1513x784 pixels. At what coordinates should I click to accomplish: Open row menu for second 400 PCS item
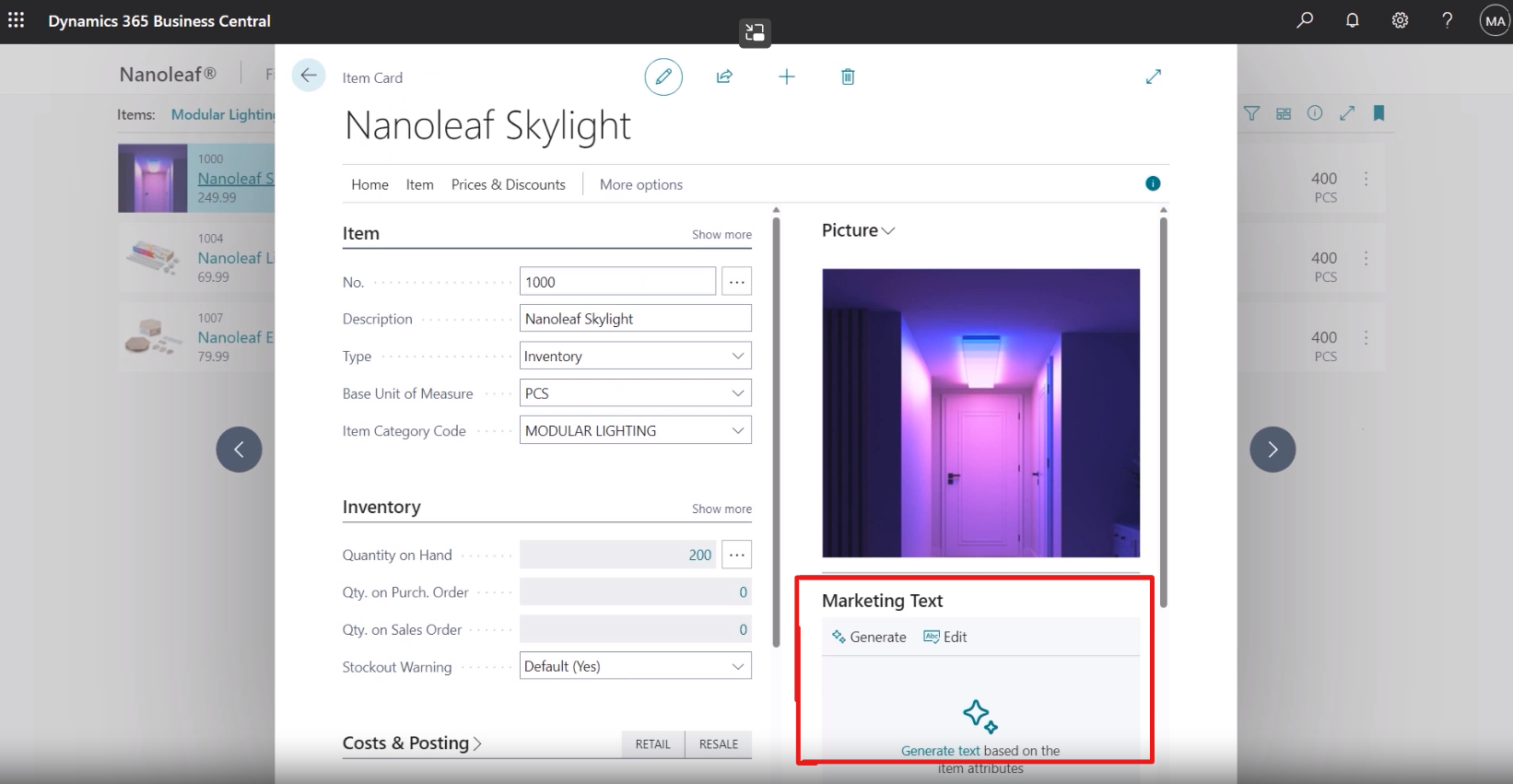click(1366, 259)
